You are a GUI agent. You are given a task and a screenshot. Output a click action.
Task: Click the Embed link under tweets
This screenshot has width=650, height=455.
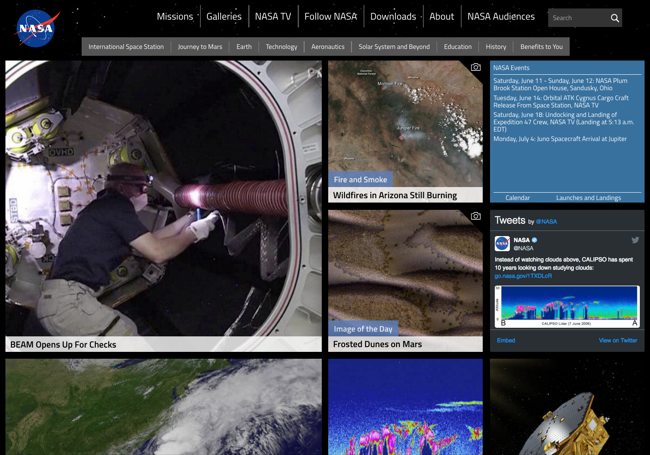506,341
